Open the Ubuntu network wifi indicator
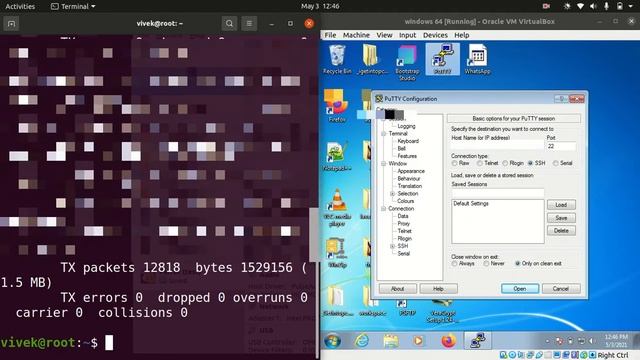Image resolution: width=640 pixels, height=360 pixels. click(x=580, y=6)
